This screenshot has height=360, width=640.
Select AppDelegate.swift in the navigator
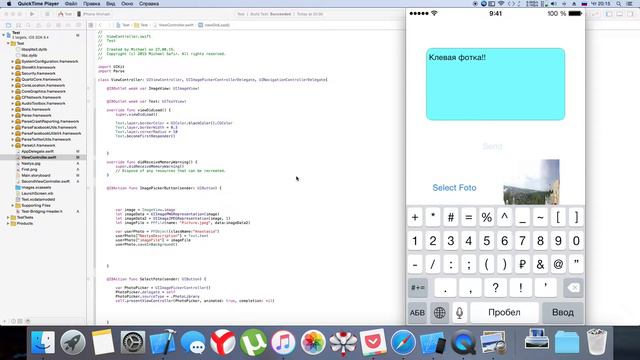coord(37,151)
